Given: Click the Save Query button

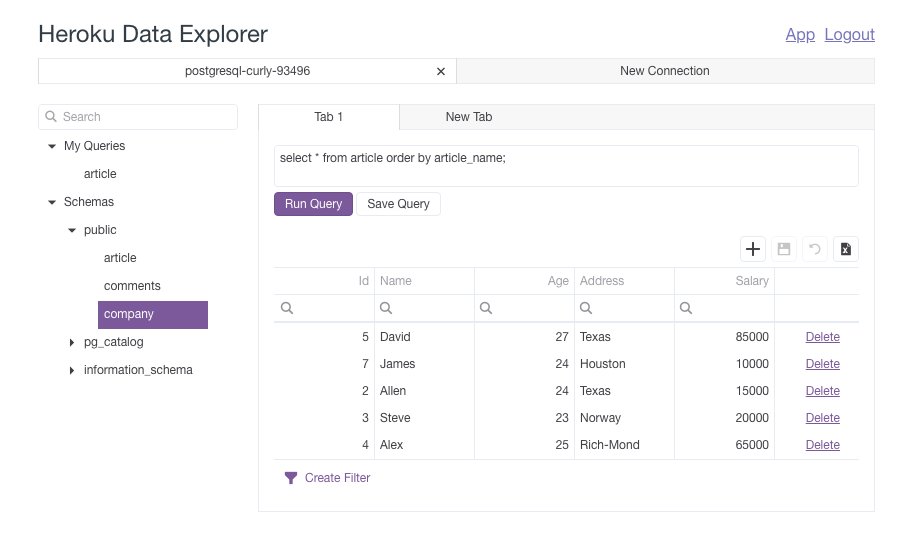Looking at the screenshot, I should click(x=398, y=204).
